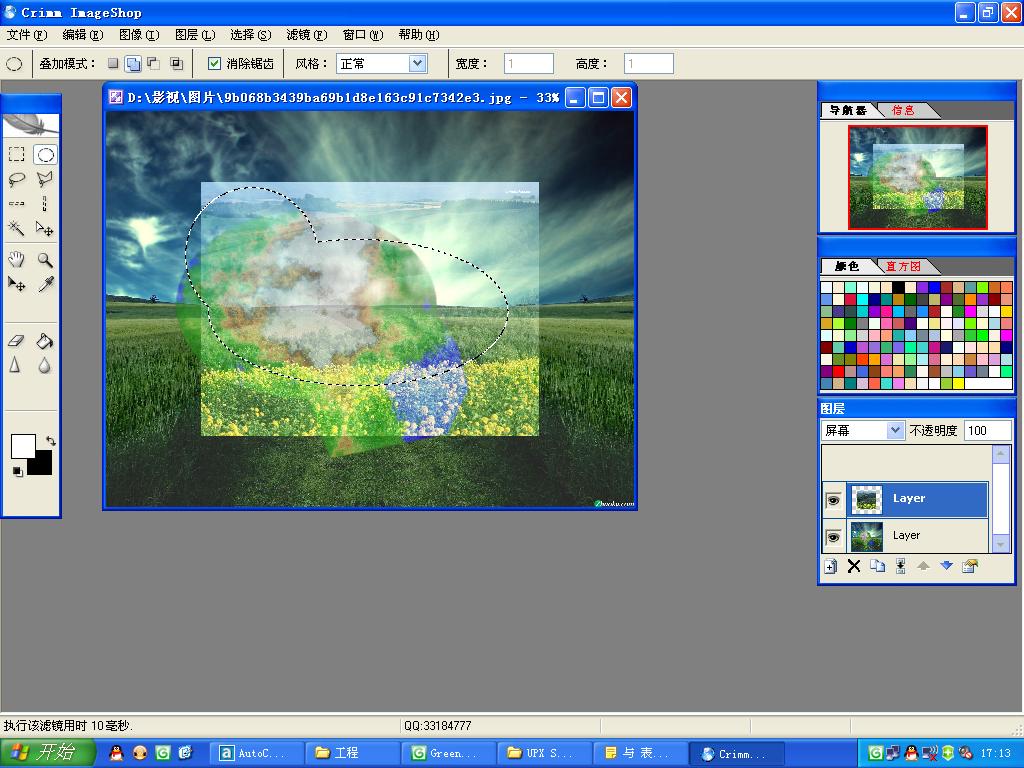Switch to the 直方图 histogram tab
Viewport: 1024px width, 768px height.
[x=903, y=266]
